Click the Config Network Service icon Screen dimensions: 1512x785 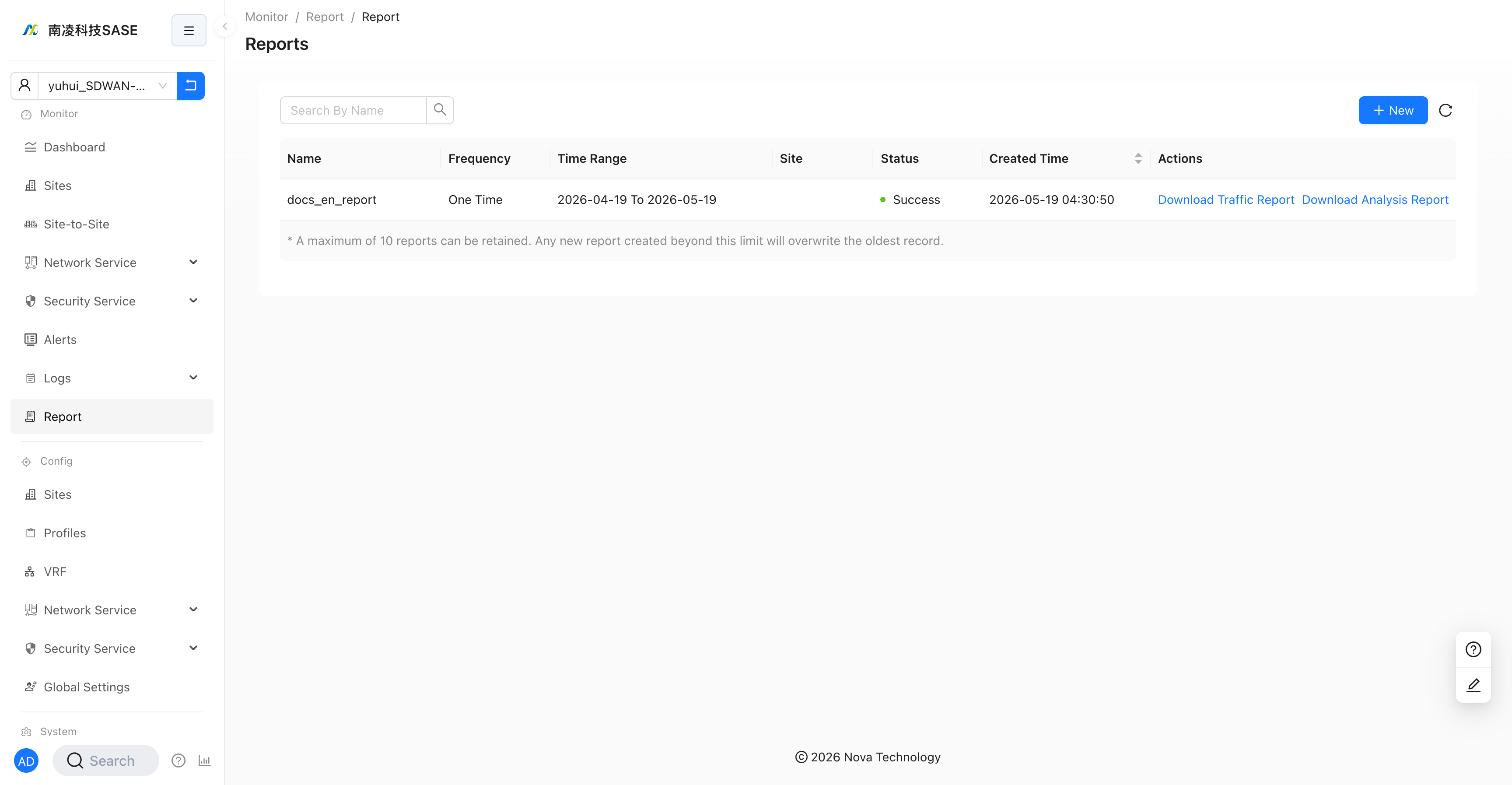click(31, 610)
